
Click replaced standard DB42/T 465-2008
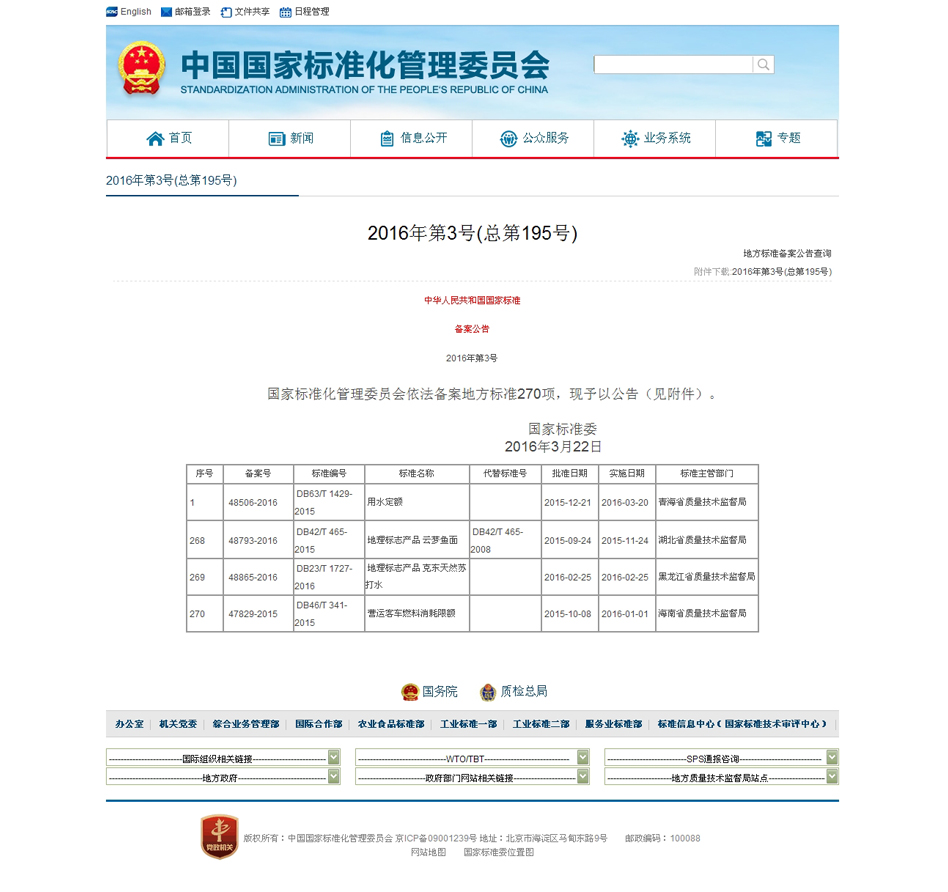497,541
